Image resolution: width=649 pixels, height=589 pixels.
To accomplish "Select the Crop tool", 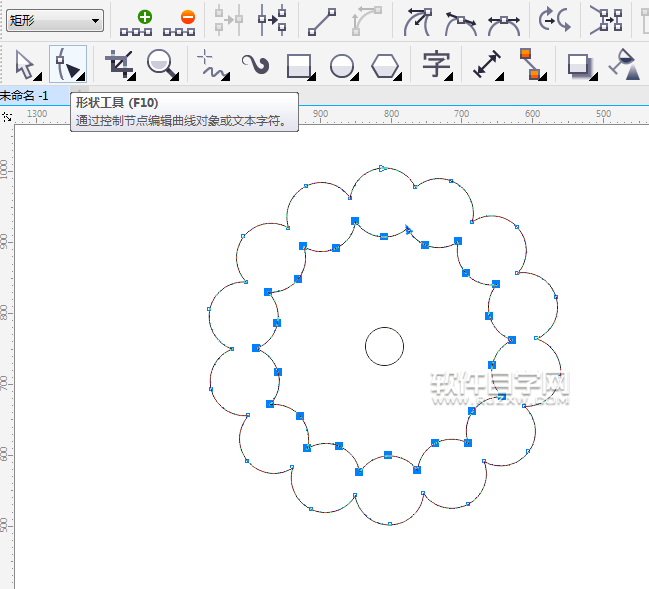I will click(x=119, y=64).
